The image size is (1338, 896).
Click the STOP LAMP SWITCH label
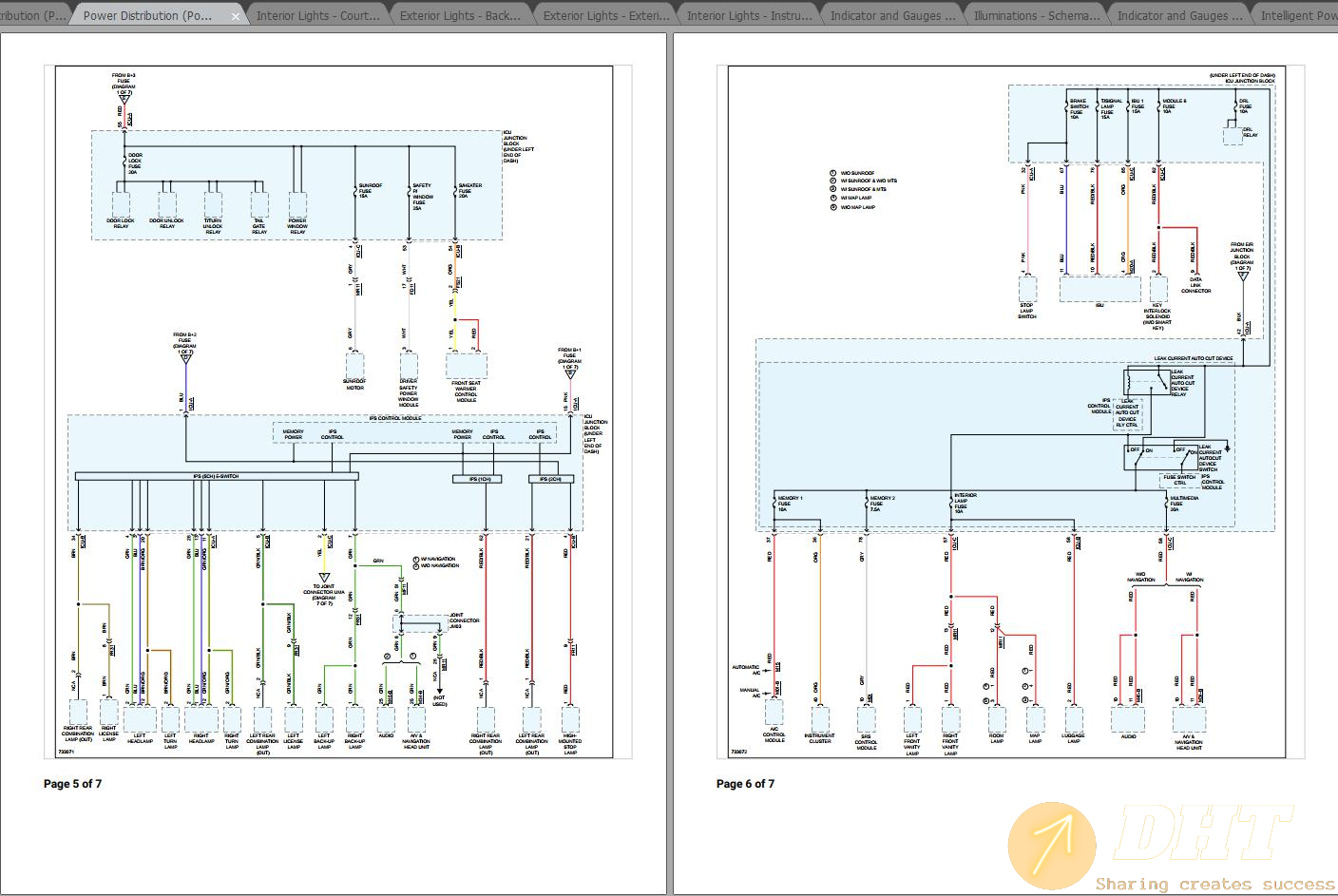point(1027,311)
